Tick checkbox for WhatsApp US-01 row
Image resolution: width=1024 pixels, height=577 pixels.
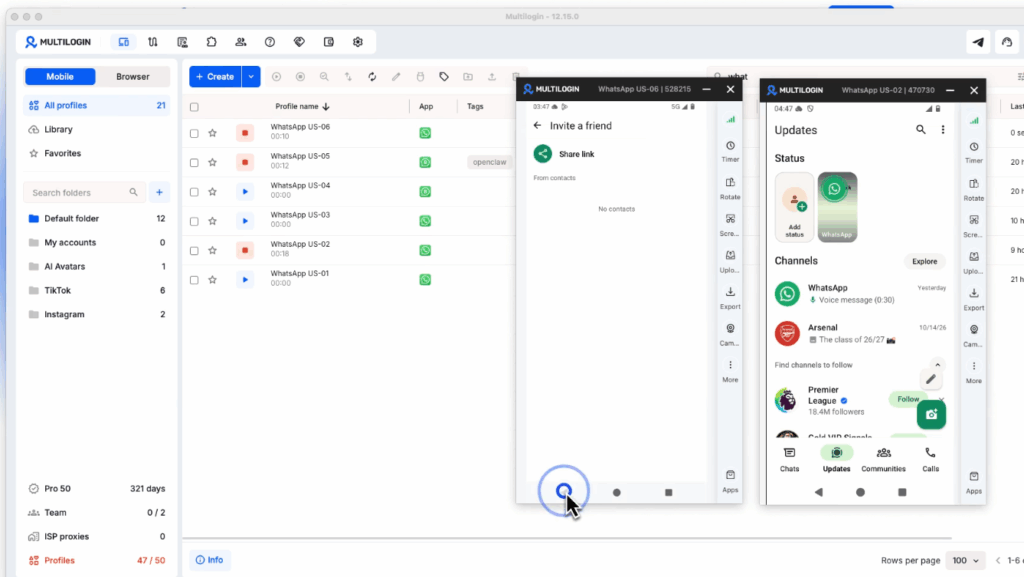(x=194, y=280)
